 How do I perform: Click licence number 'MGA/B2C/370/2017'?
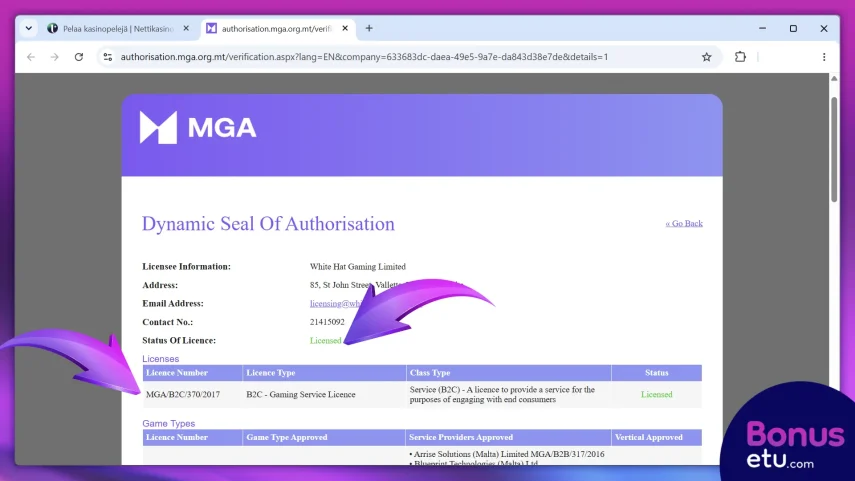point(183,394)
